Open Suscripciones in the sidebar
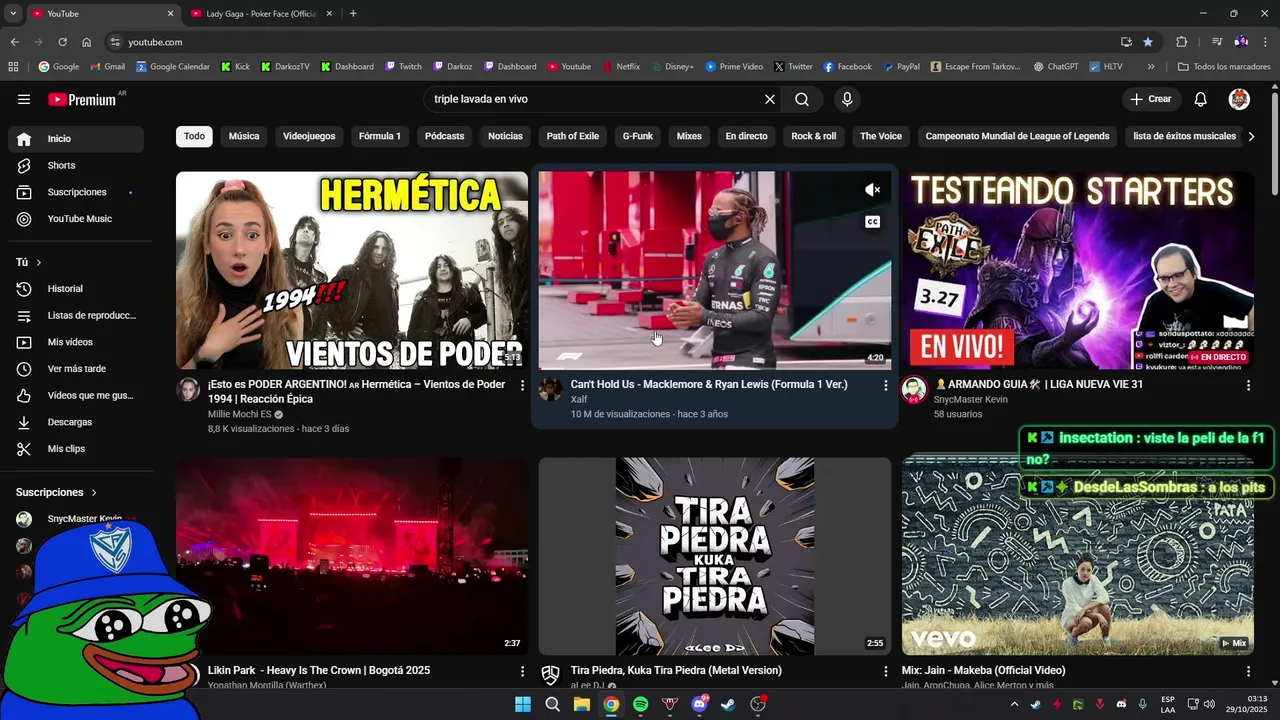The width and height of the screenshot is (1280, 720). [76, 192]
